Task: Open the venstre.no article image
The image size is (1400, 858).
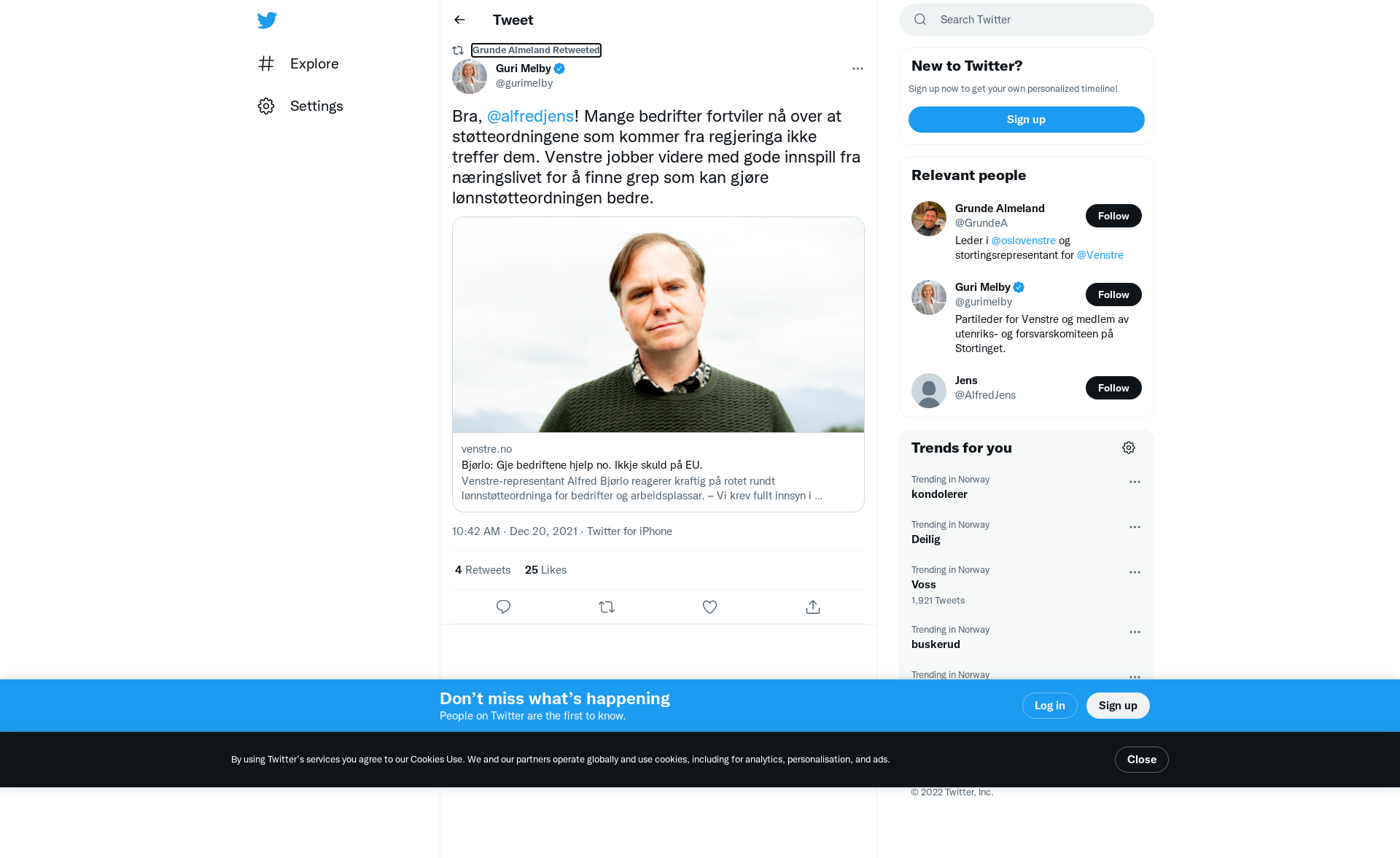Action: point(658,325)
